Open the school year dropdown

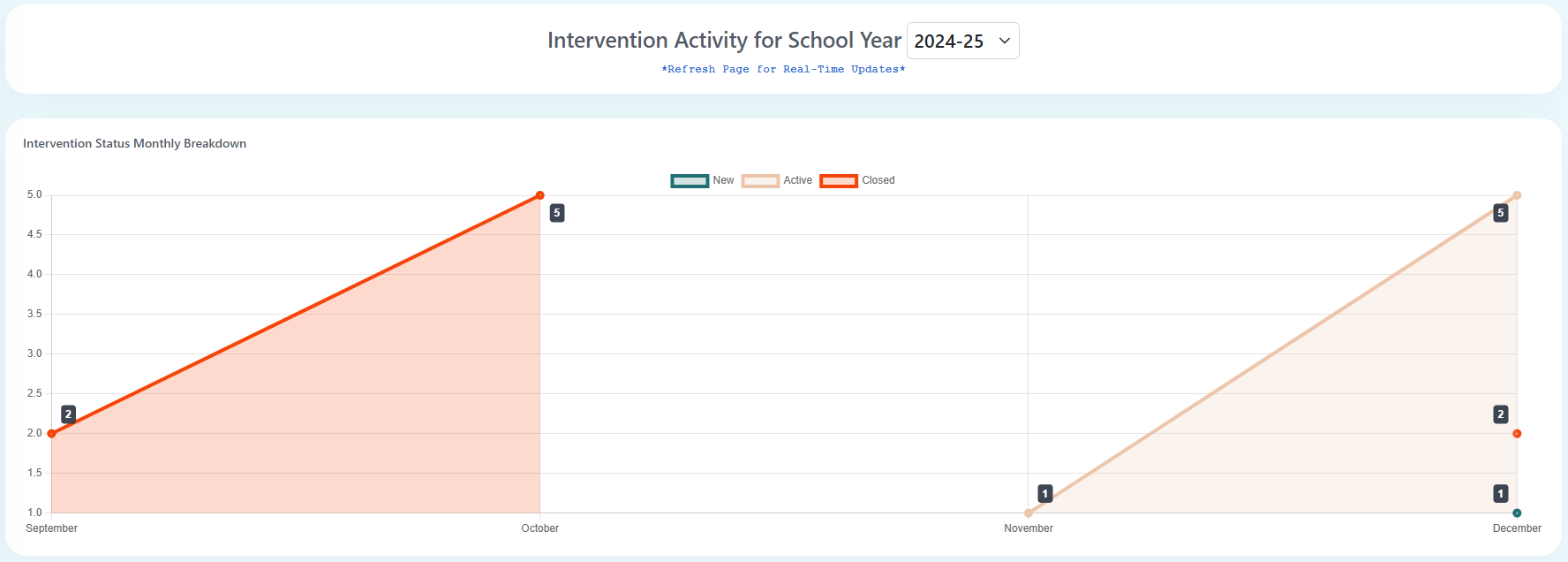[962, 41]
